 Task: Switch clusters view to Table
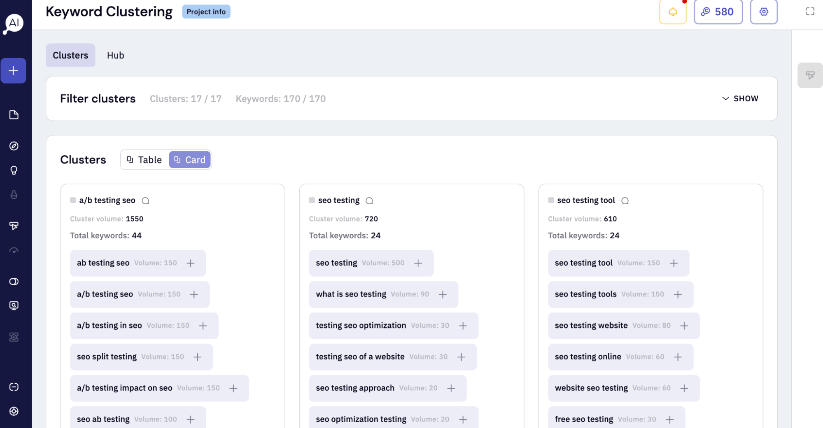point(144,160)
